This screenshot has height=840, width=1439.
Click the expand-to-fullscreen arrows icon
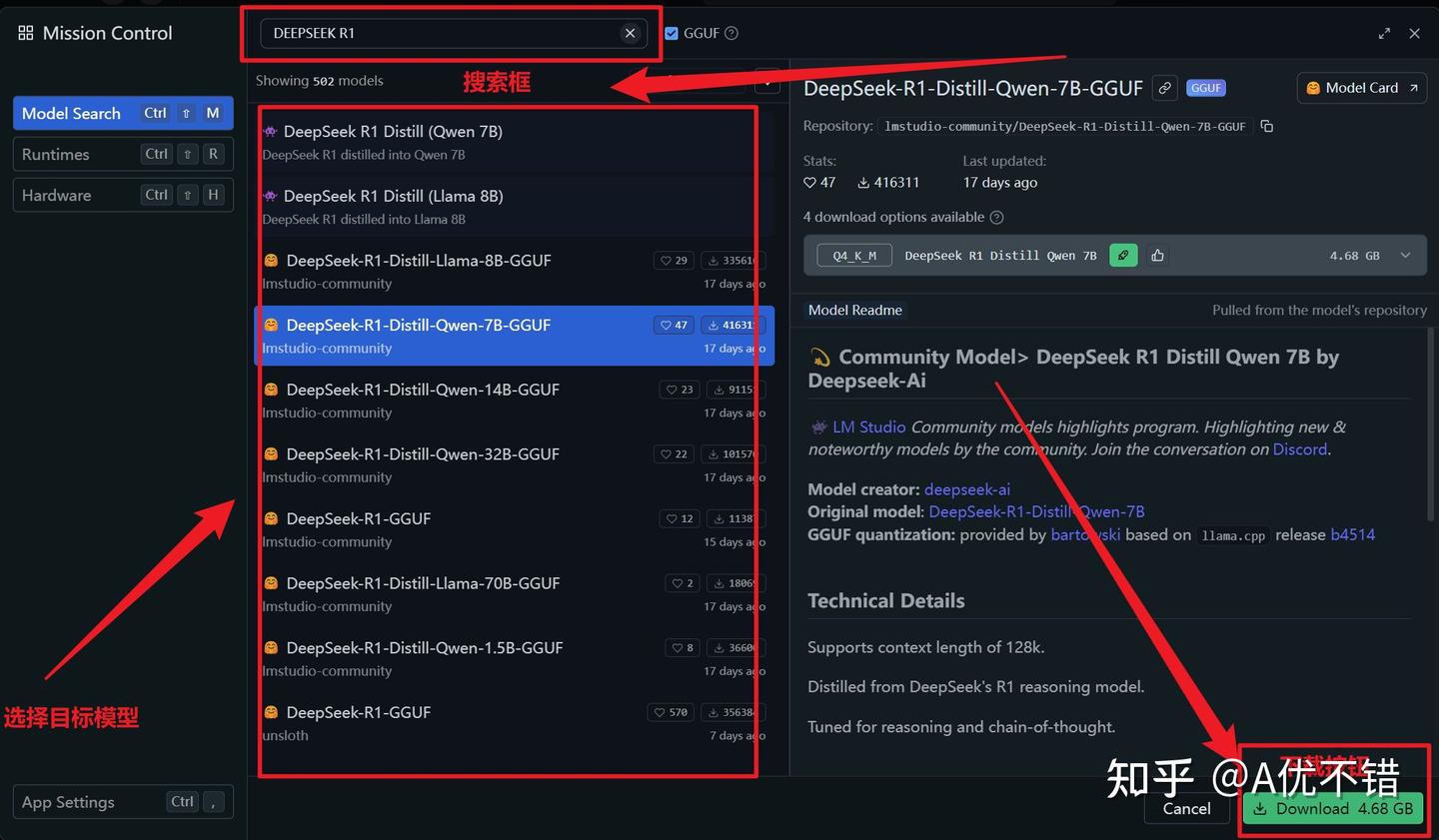click(x=1384, y=33)
